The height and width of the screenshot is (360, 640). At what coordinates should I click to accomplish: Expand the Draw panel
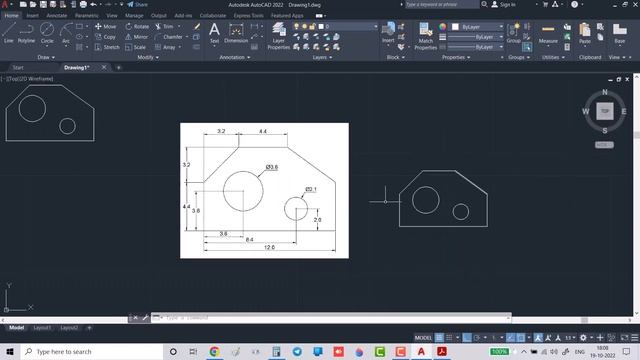[x=46, y=58]
